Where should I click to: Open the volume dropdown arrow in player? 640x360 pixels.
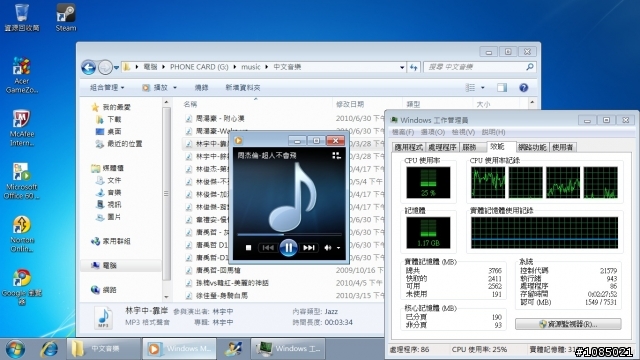(x=338, y=248)
